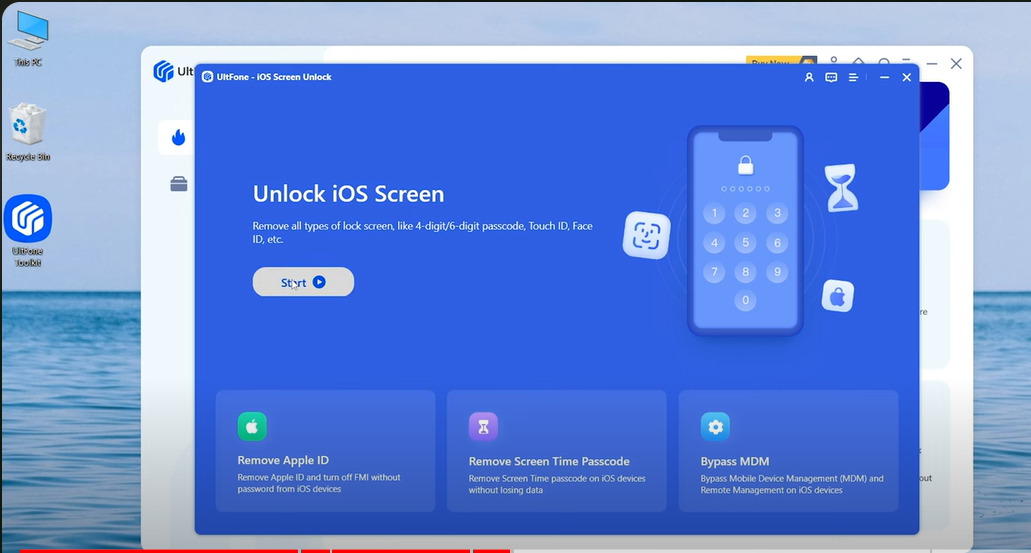
Task: Close the background UltFone Toolkit window
Action: [x=956, y=64]
